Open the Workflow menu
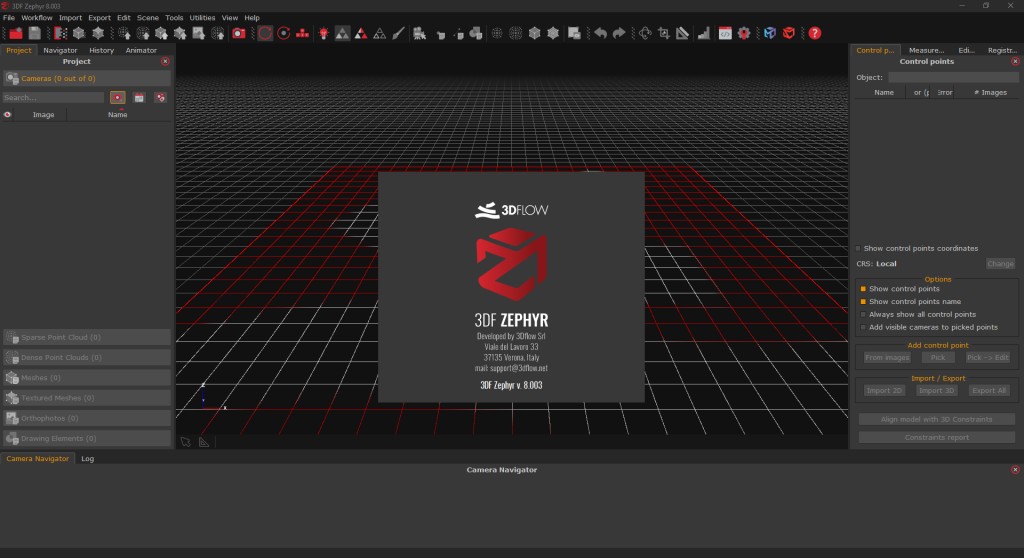The image size is (1024, 558). (x=37, y=18)
